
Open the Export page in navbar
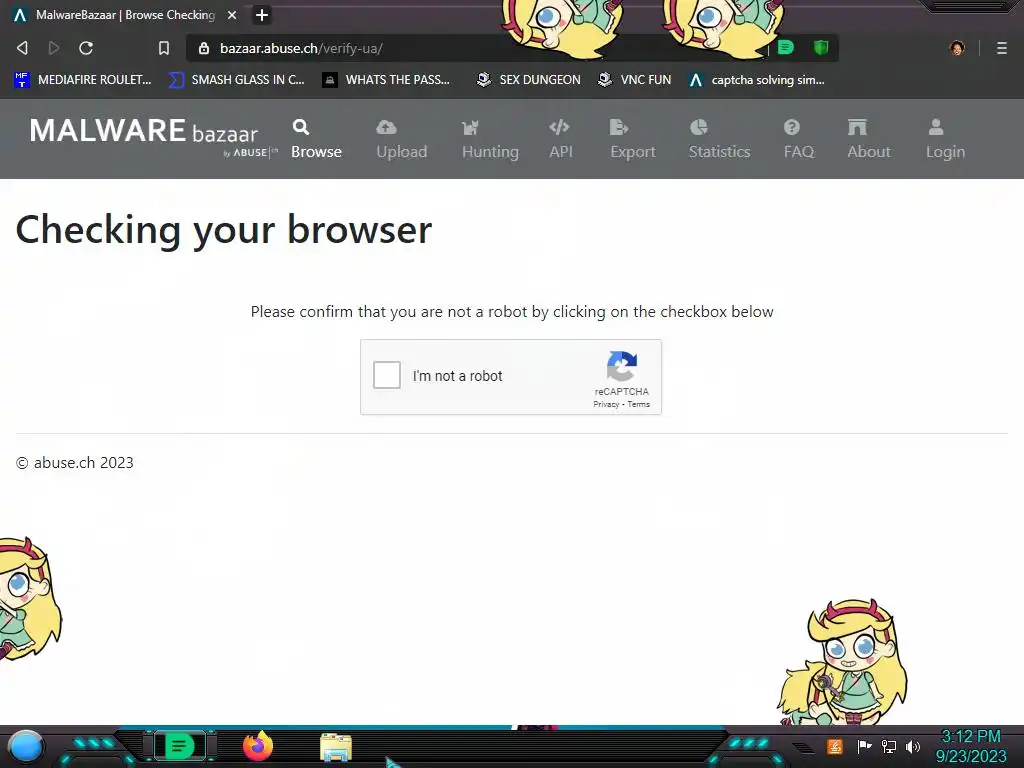tap(632, 139)
